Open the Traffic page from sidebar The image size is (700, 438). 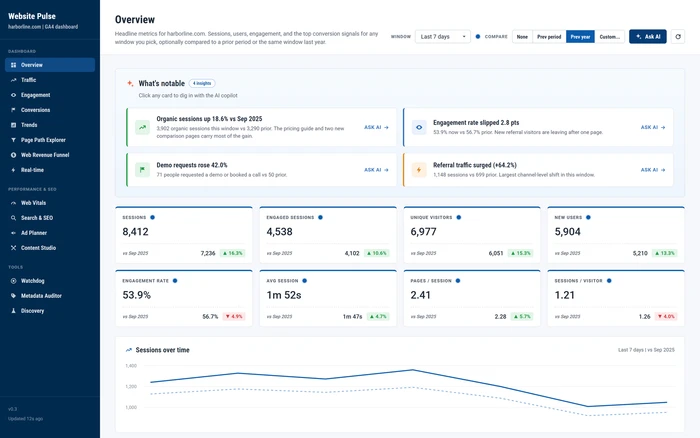coord(50,80)
